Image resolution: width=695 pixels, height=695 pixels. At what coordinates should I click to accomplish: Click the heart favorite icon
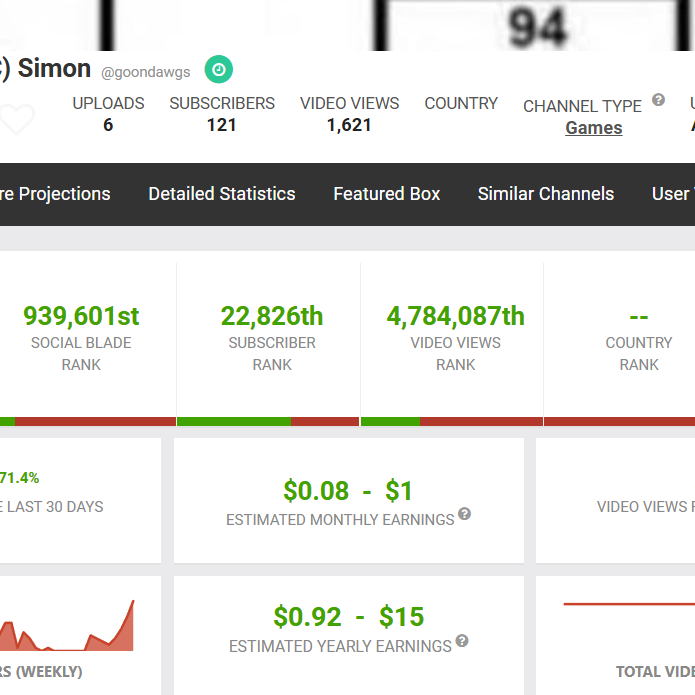[15, 119]
